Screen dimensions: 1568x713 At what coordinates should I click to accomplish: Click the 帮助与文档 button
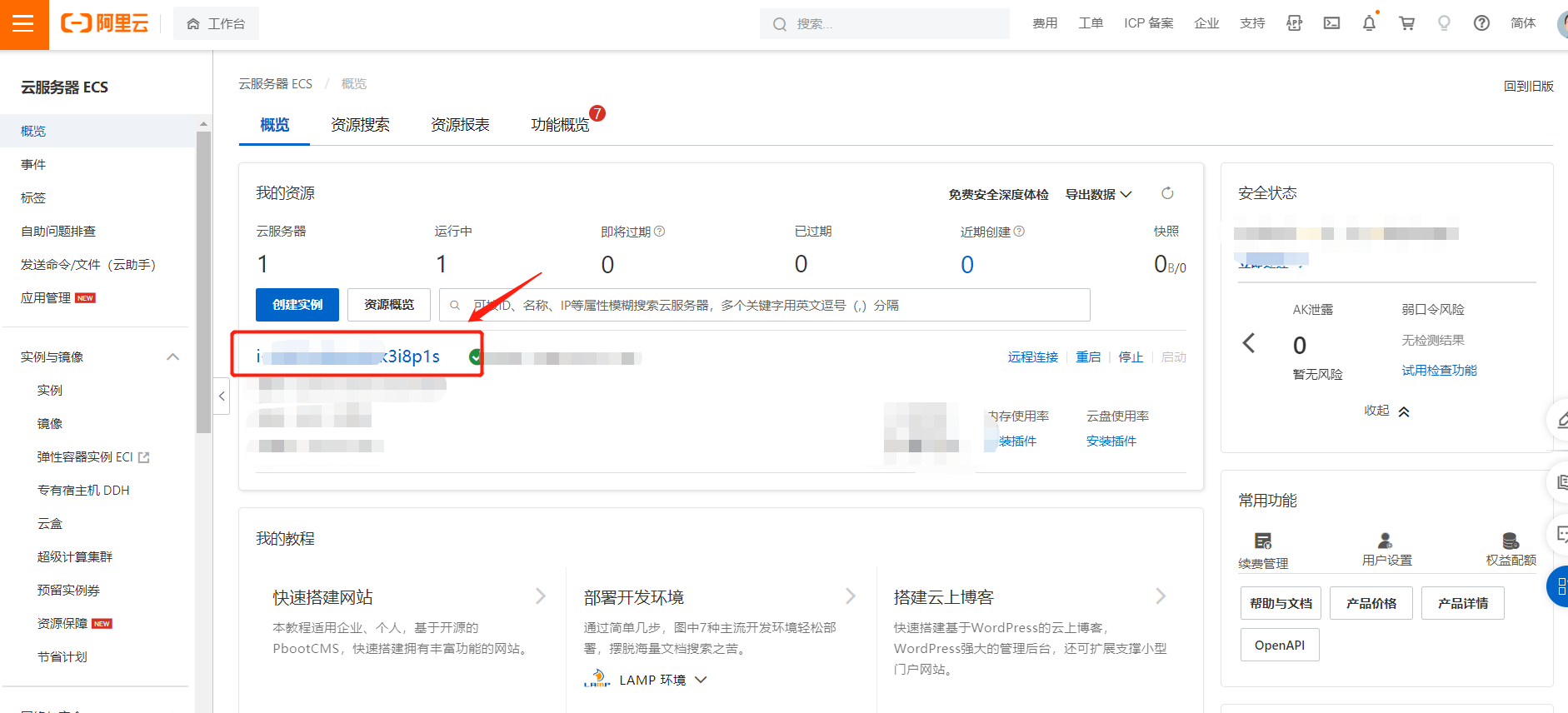(x=1281, y=603)
